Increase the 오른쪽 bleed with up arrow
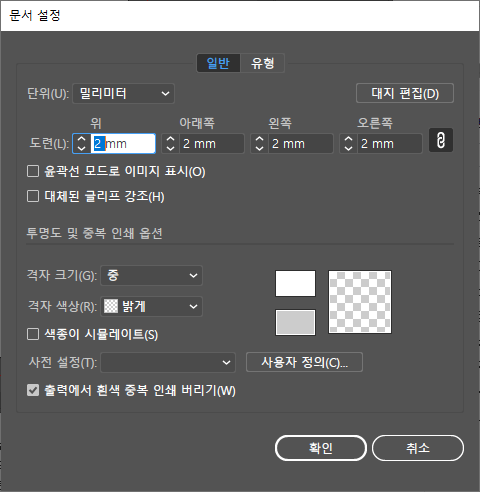Screen dimensions: 480x492 coord(349,139)
